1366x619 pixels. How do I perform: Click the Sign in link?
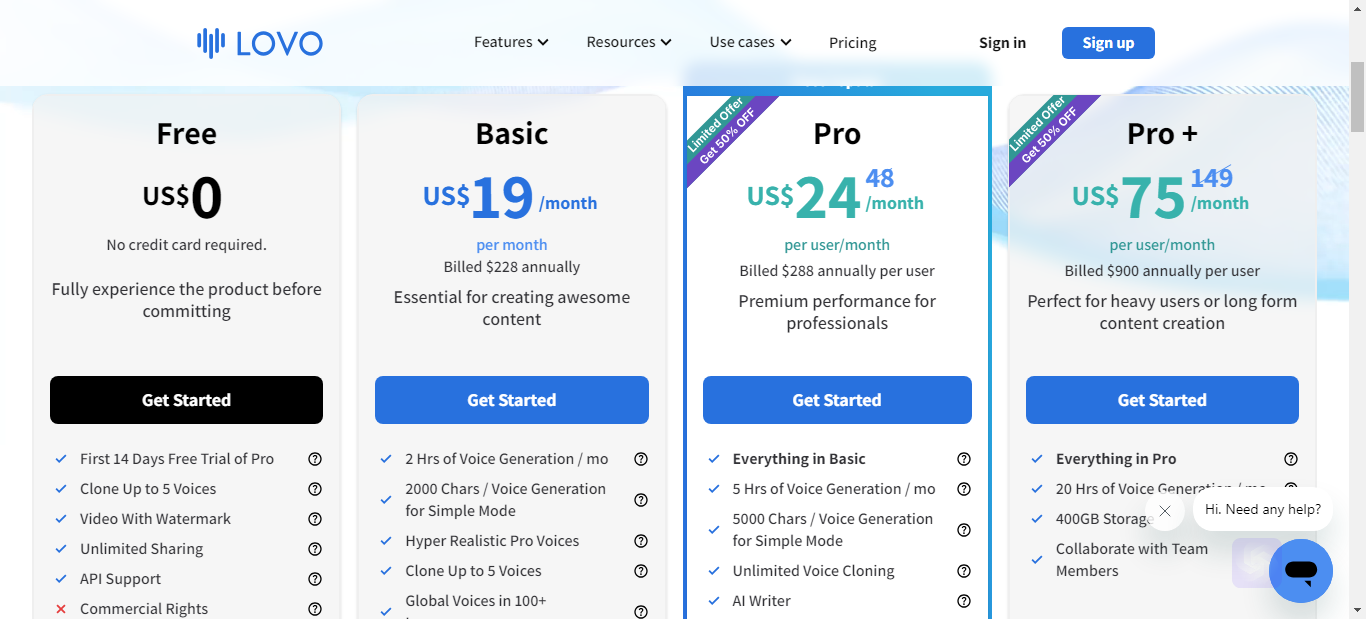click(x=1002, y=43)
